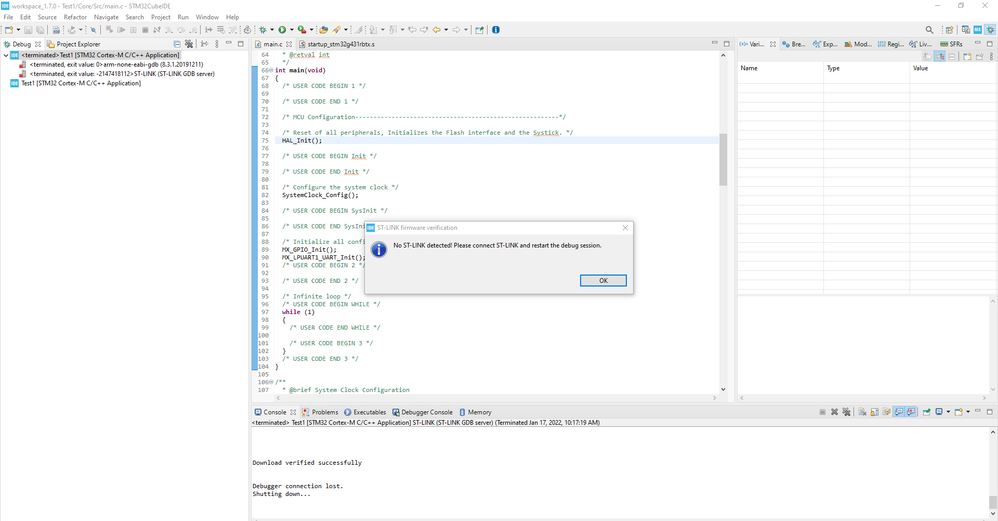
Task: Toggle Word Wrap in Console
Action: point(887,412)
